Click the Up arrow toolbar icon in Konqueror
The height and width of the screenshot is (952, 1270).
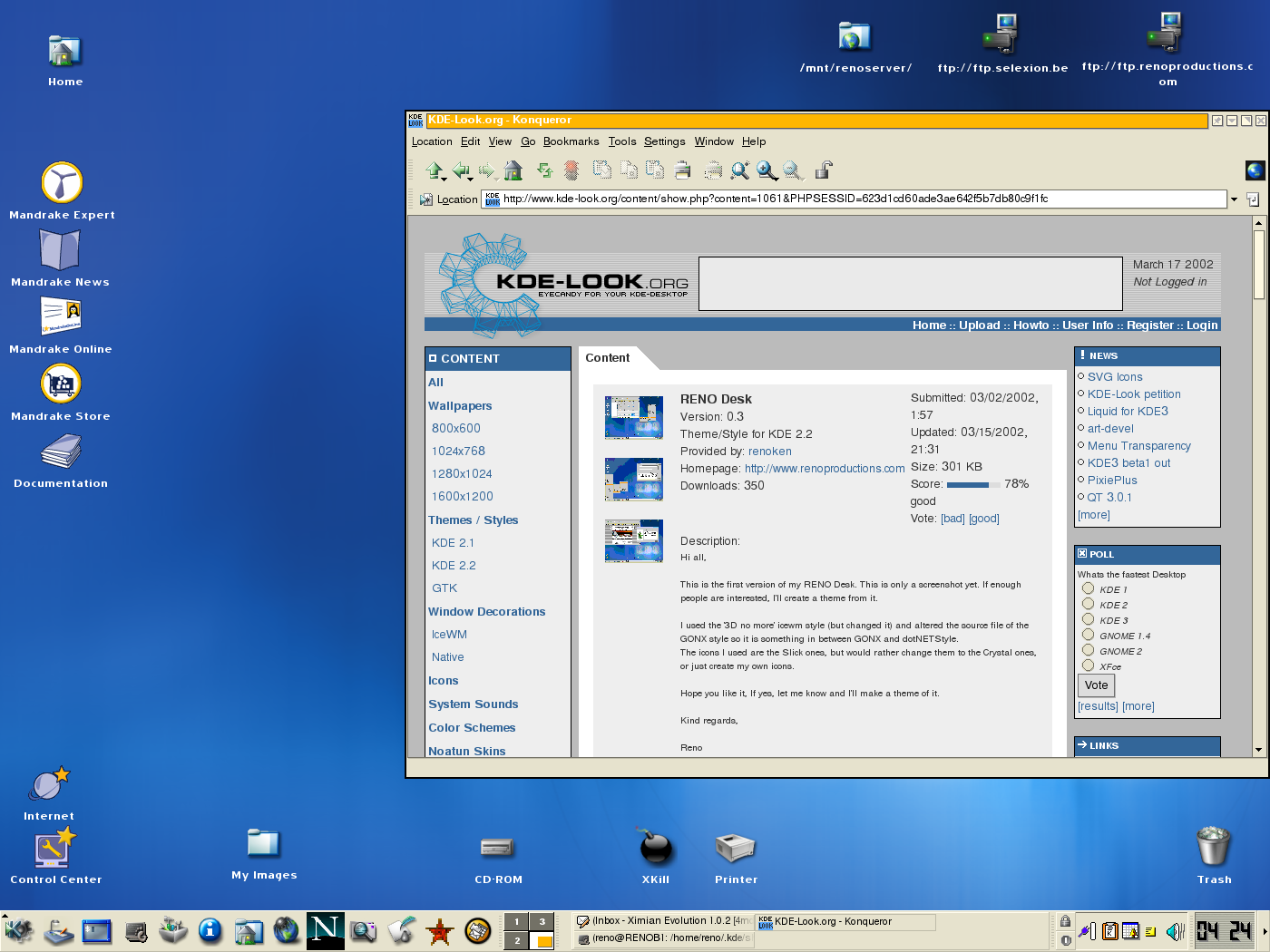[434, 170]
